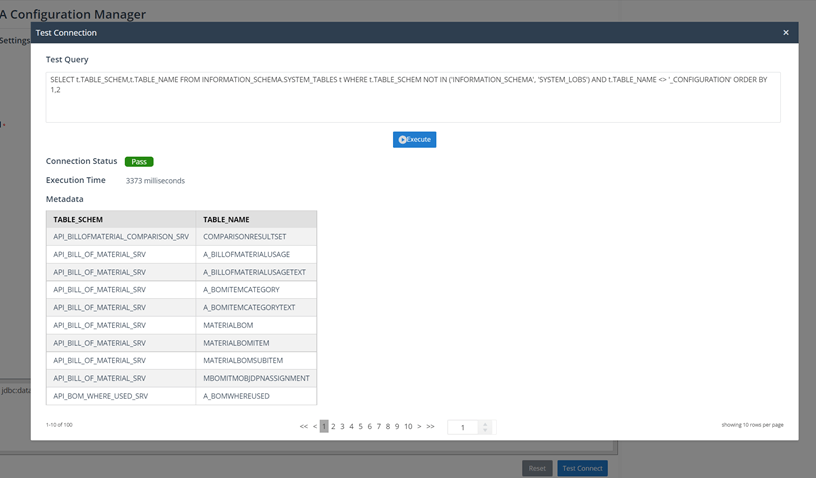Select the A_BOMITEMCATEGORYTEXT cell
Viewport: 816px width, 478px height.
pos(256,307)
